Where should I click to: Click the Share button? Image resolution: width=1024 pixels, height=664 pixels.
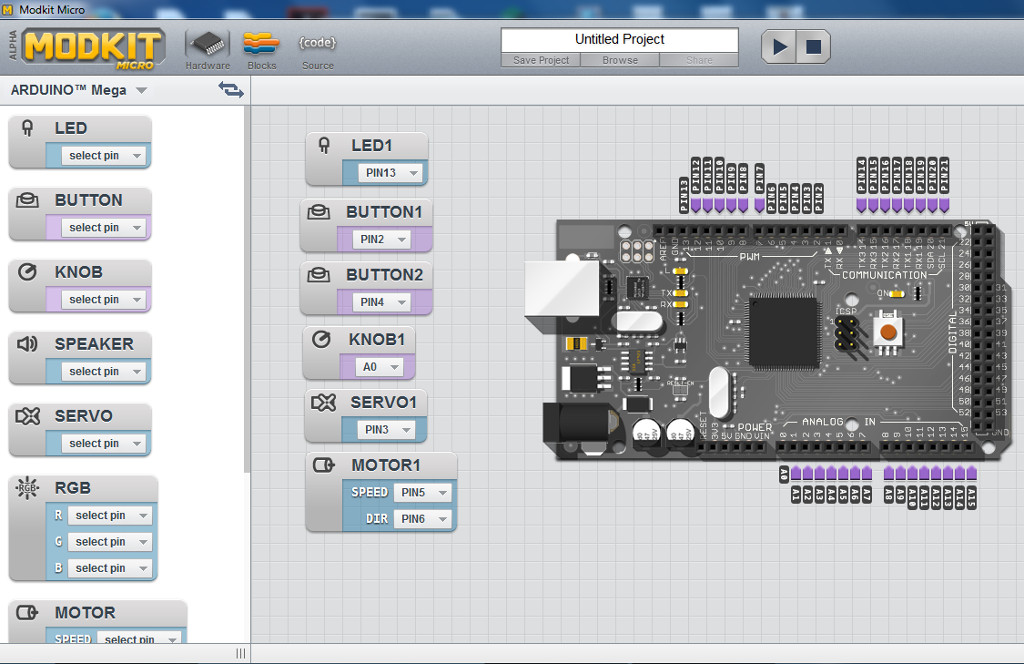tap(699, 60)
